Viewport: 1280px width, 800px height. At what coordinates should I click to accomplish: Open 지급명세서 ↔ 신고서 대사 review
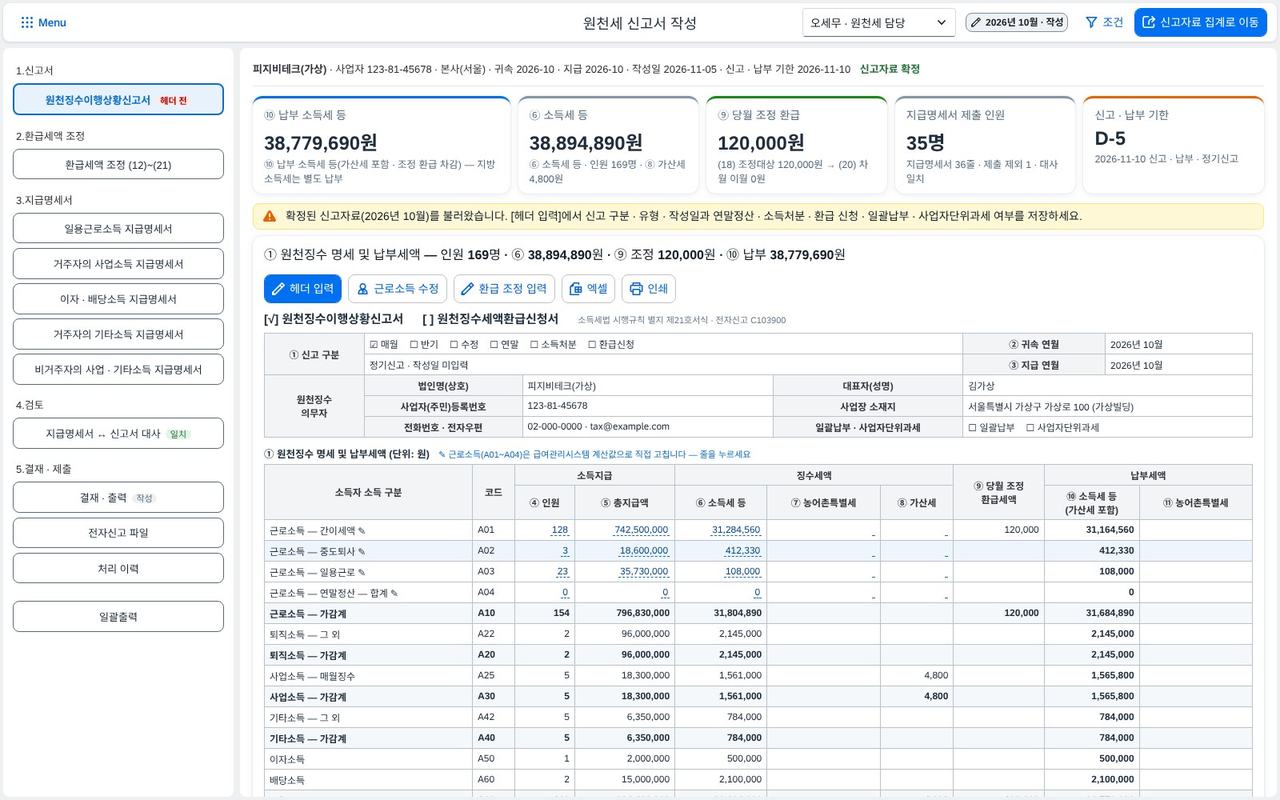pyautogui.click(x=118, y=433)
